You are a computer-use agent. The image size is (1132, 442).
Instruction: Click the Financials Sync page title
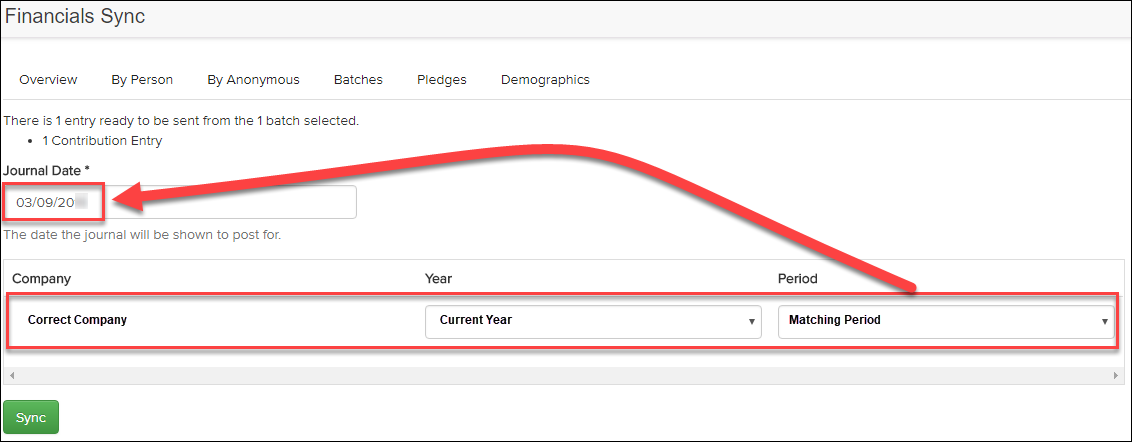(75, 16)
